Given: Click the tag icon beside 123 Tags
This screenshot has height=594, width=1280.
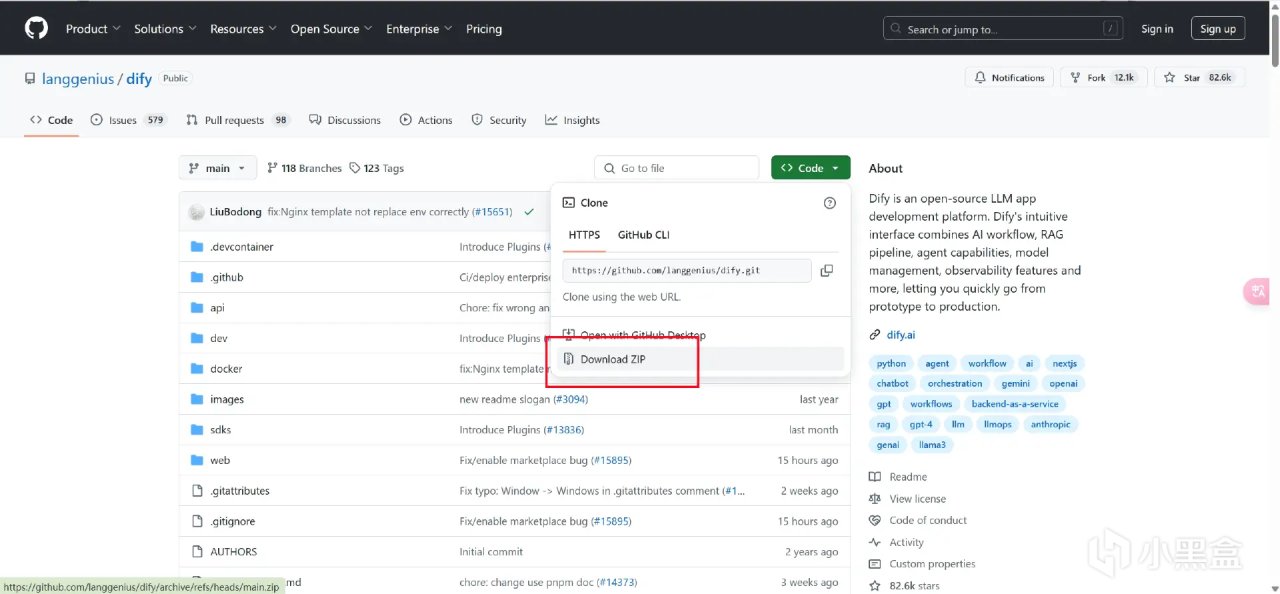Looking at the screenshot, I should pyautogui.click(x=354, y=168).
